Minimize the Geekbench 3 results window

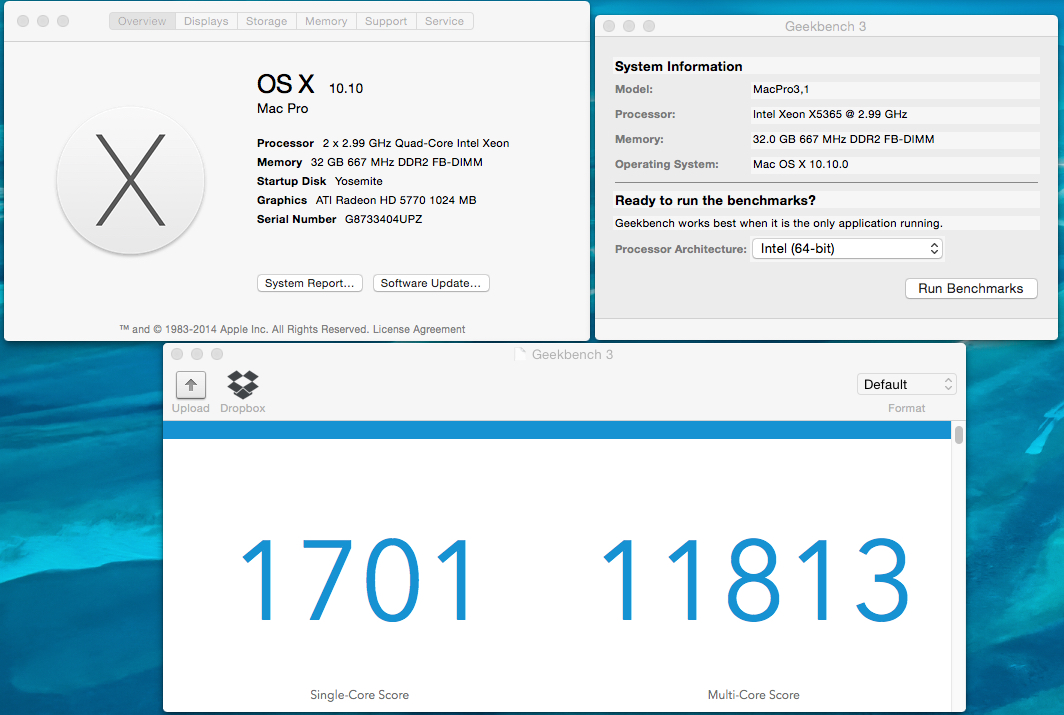(197, 354)
